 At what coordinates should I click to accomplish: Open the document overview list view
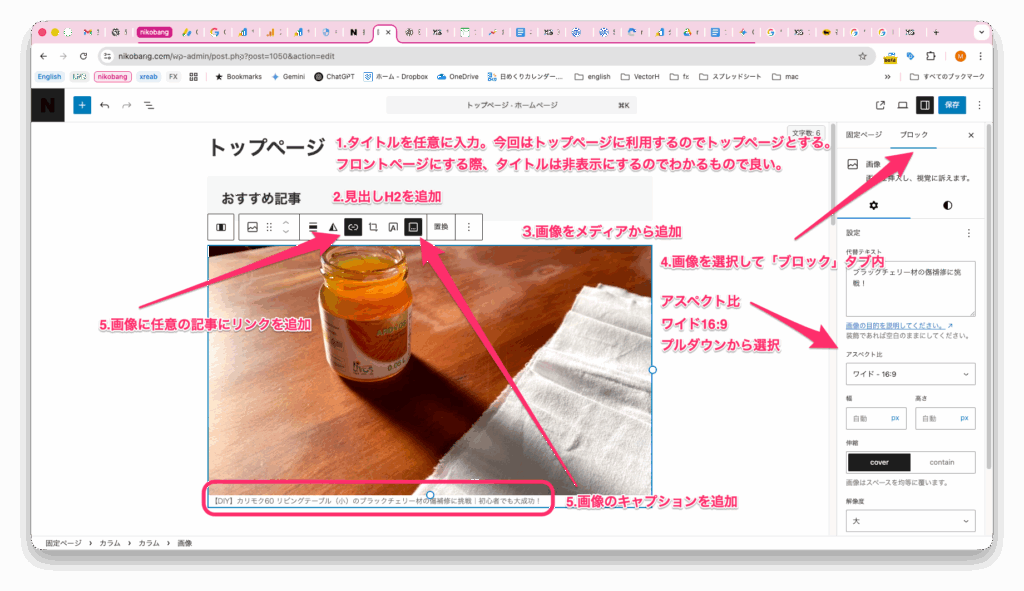coord(148,104)
